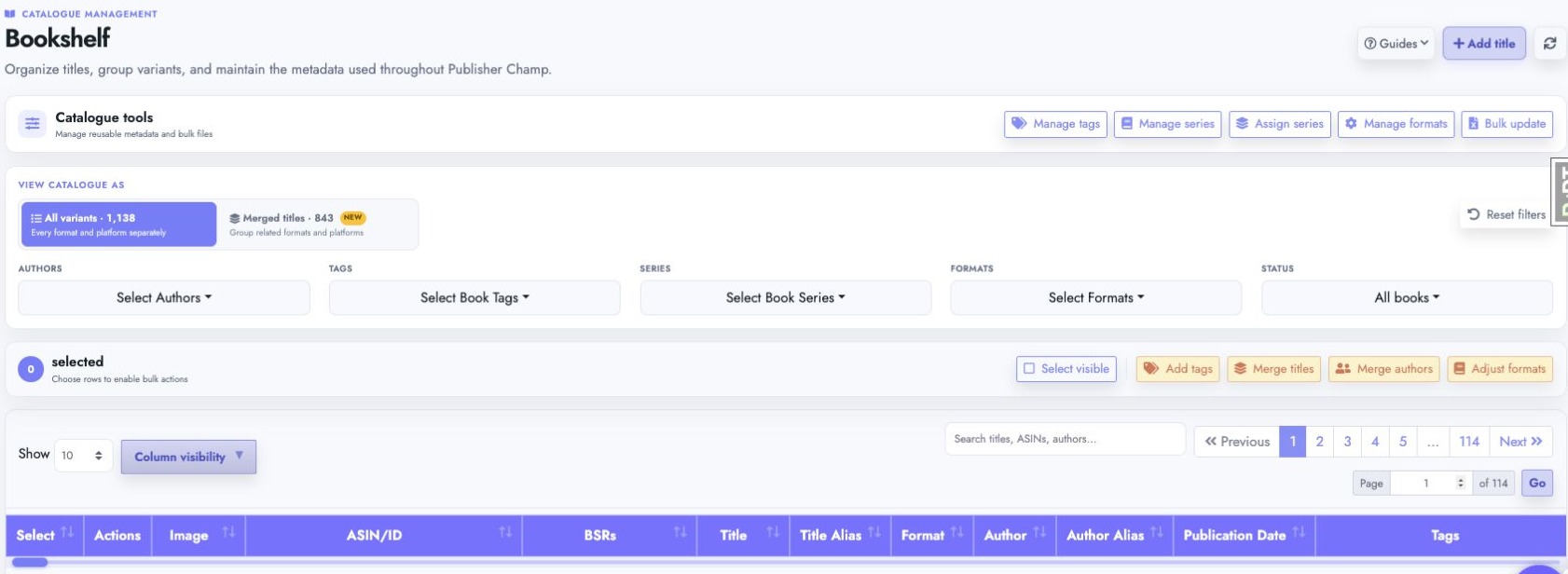
Task: Open Manage series
Action: coord(1167,124)
